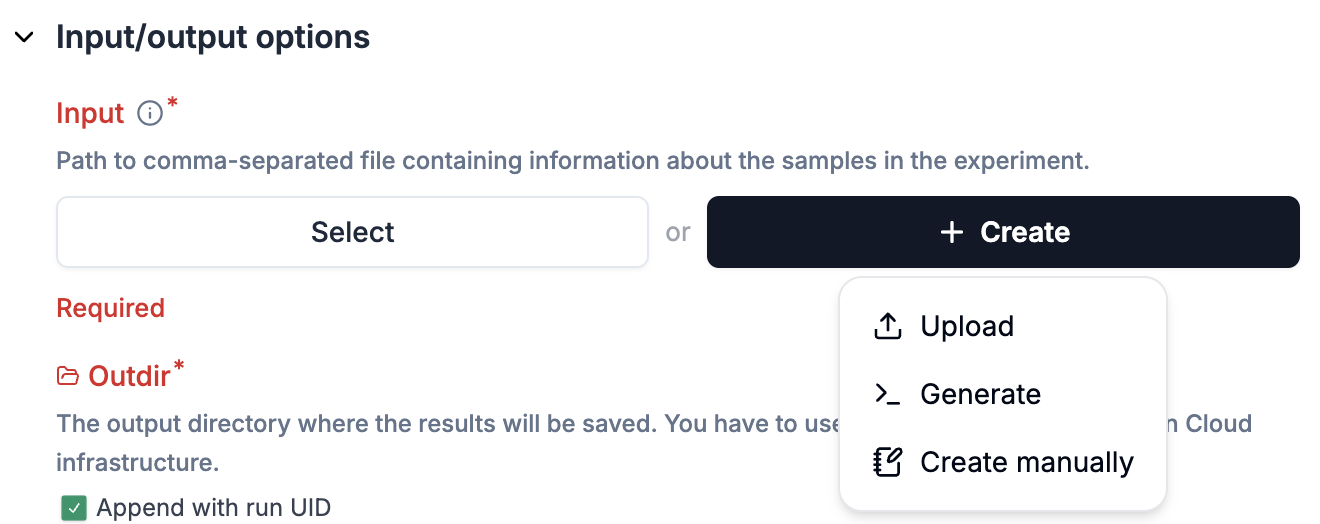
Task: Click the Append with run UID label text
Action: (213, 508)
